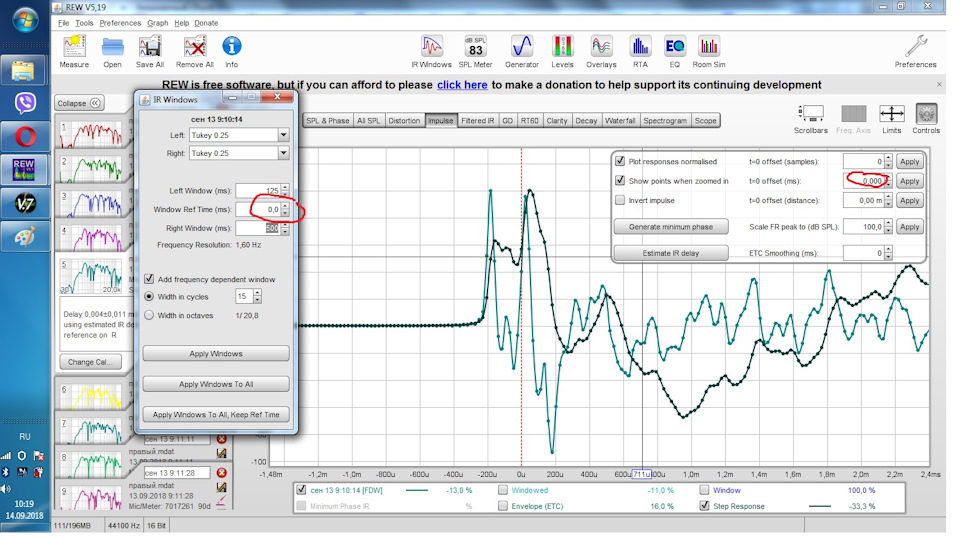Screen dimensions: 960x536
Task: Click Generate minimum phase button
Action: click(671, 227)
